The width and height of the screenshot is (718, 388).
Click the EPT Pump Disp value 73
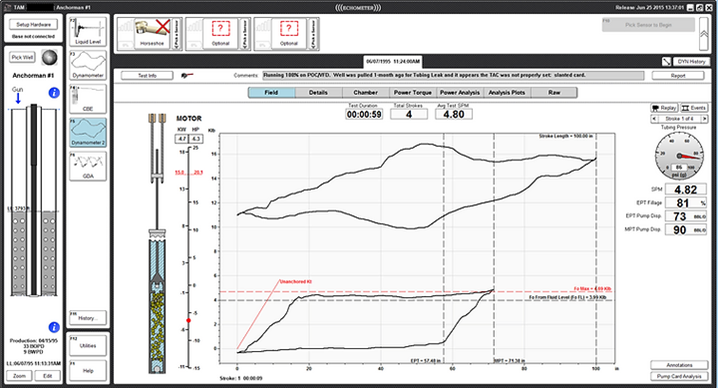(x=685, y=216)
